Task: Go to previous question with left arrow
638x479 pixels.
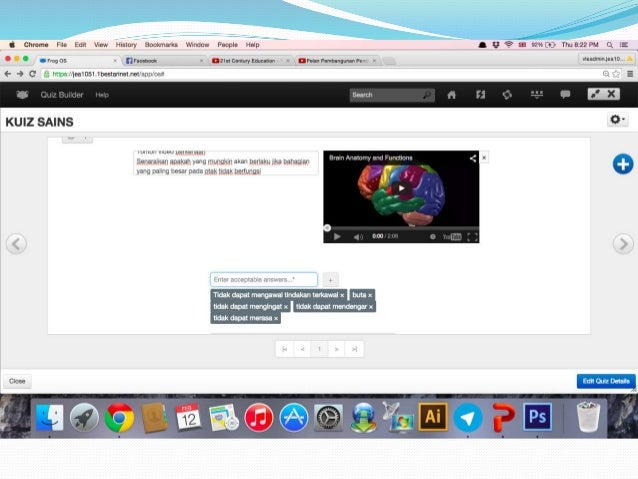Action: (x=16, y=244)
